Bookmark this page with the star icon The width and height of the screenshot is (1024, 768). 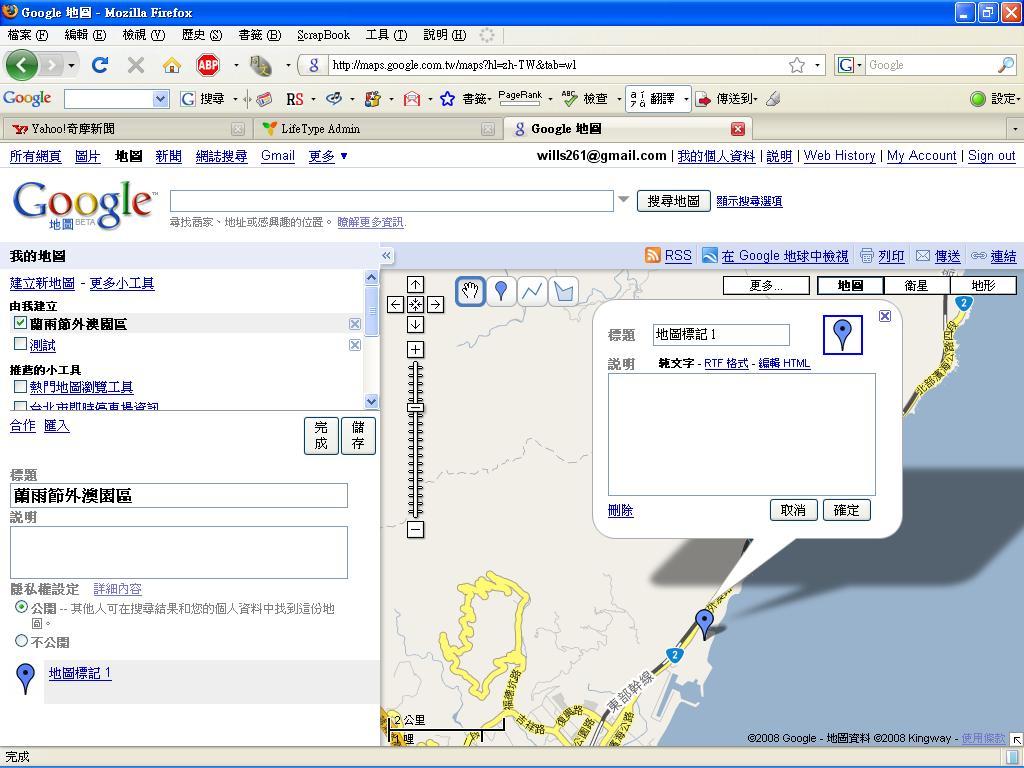pyautogui.click(x=797, y=65)
